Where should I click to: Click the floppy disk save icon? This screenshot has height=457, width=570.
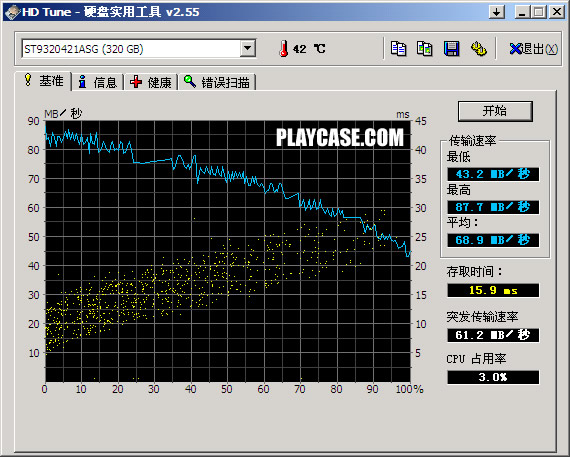[451, 48]
